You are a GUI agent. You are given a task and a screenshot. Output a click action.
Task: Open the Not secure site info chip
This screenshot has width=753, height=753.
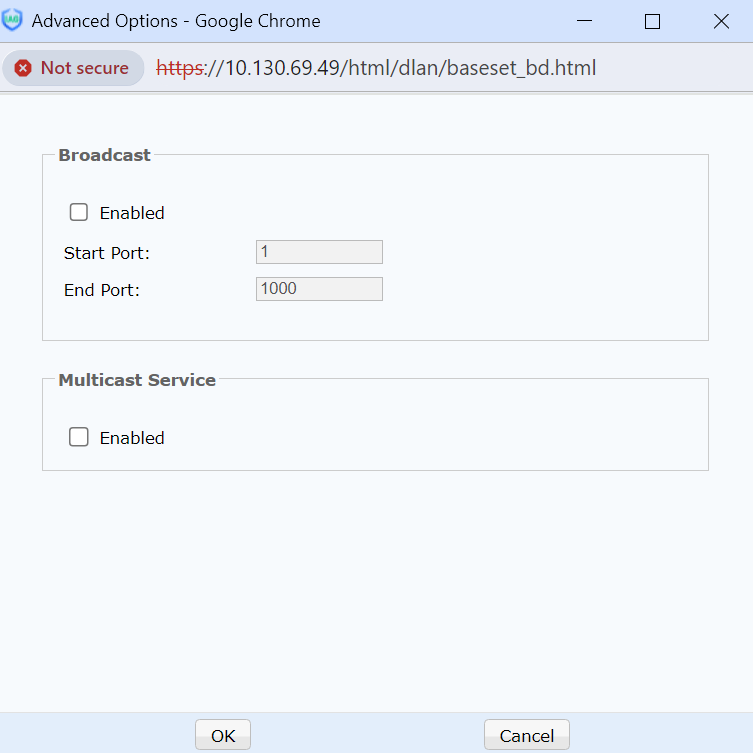(x=74, y=68)
